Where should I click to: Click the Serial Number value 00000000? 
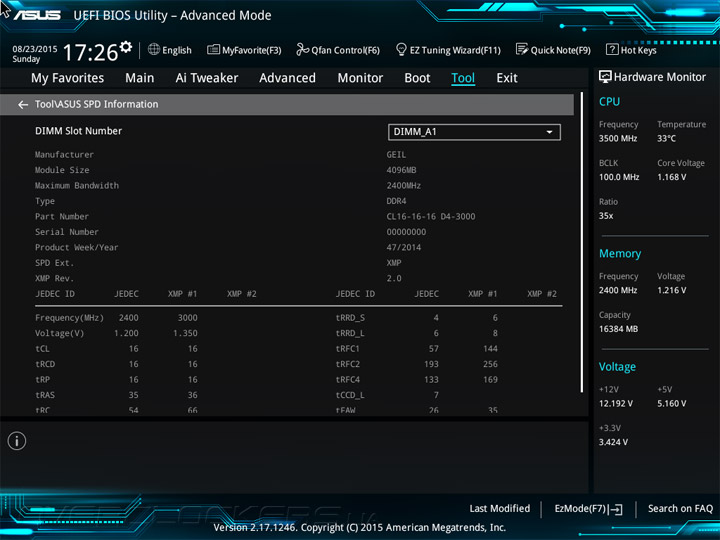[x=406, y=232]
